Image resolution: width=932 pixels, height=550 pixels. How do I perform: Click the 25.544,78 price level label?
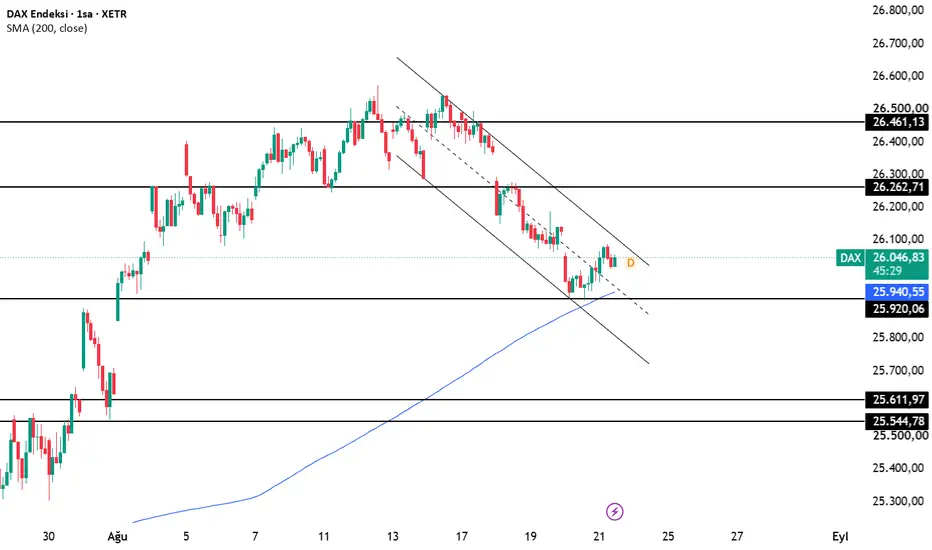pyautogui.click(x=897, y=421)
